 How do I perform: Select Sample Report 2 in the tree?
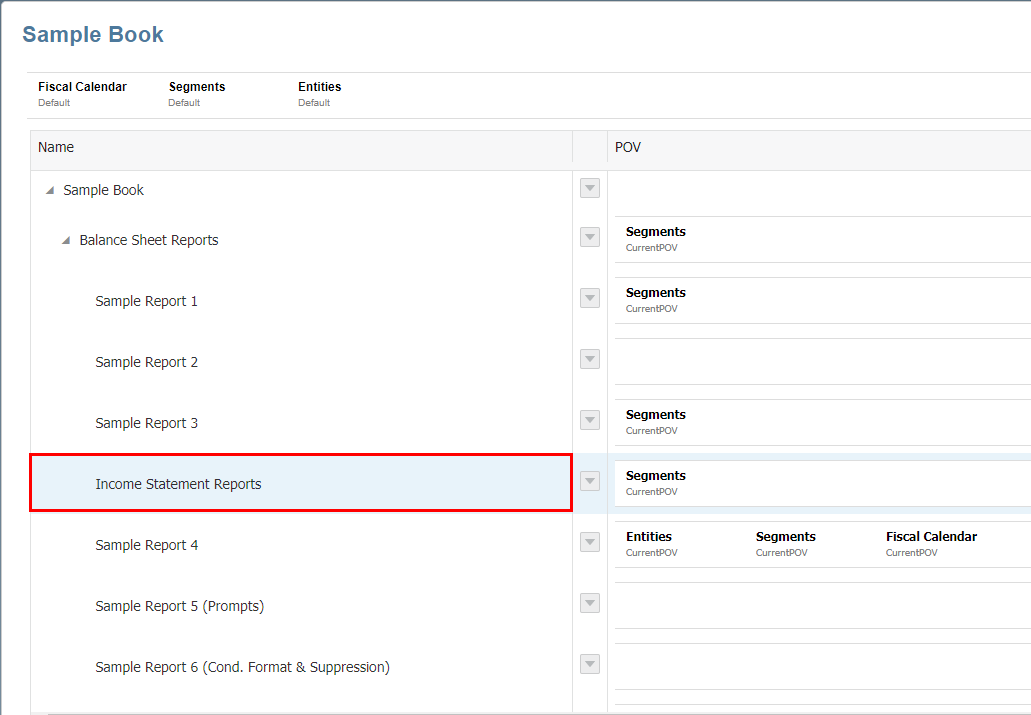click(146, 362)
